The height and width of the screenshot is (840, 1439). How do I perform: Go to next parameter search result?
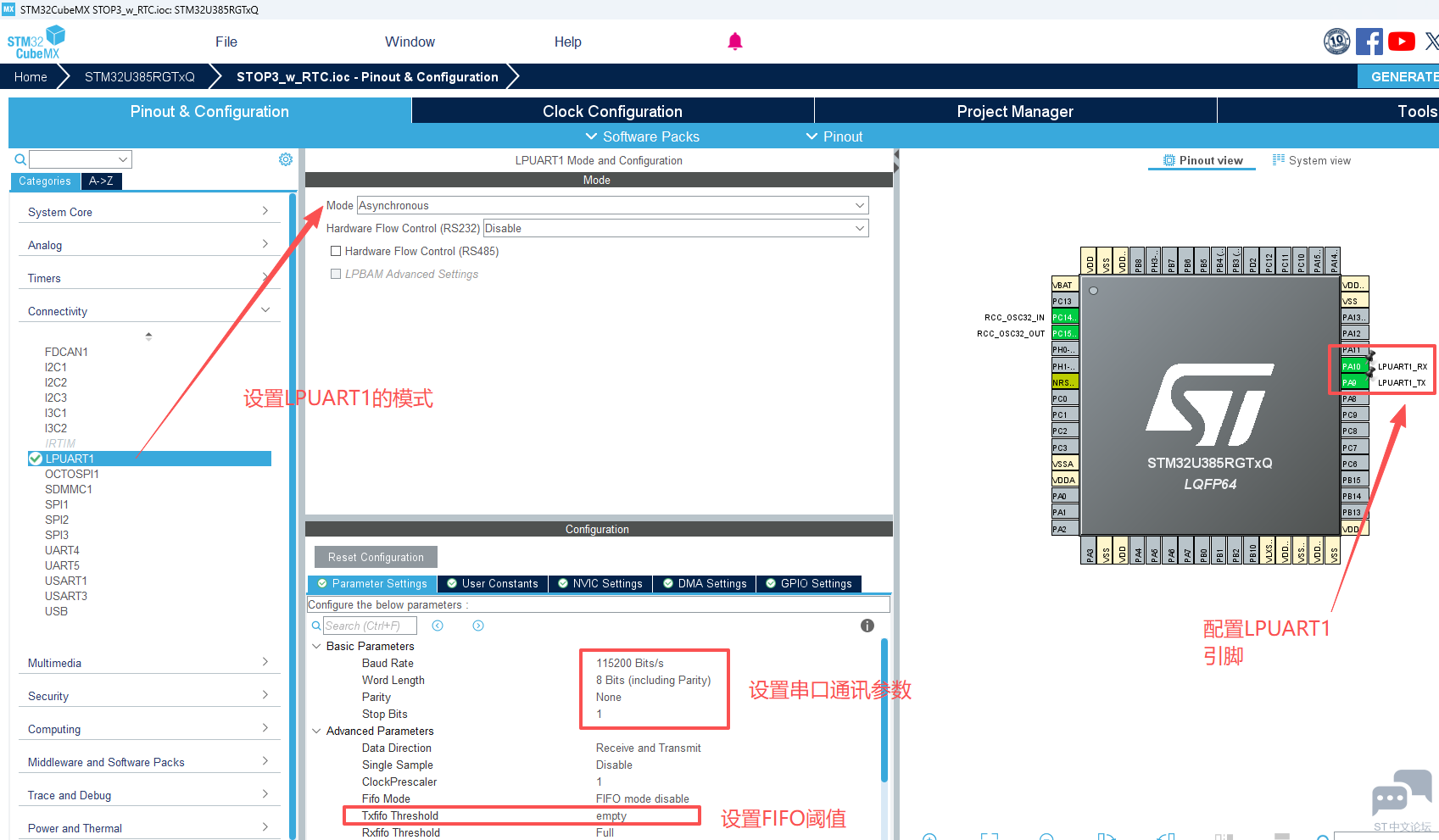(x=478, y=626)
